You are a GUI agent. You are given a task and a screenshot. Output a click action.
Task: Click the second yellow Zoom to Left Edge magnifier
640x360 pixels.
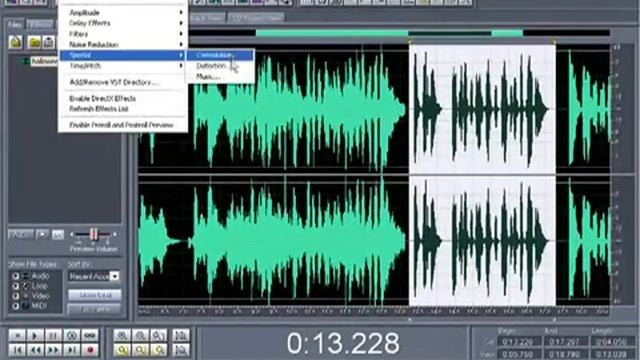click(140, 350)
